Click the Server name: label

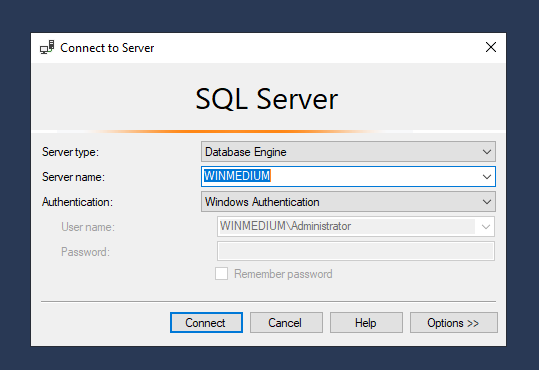coord(73,177)
